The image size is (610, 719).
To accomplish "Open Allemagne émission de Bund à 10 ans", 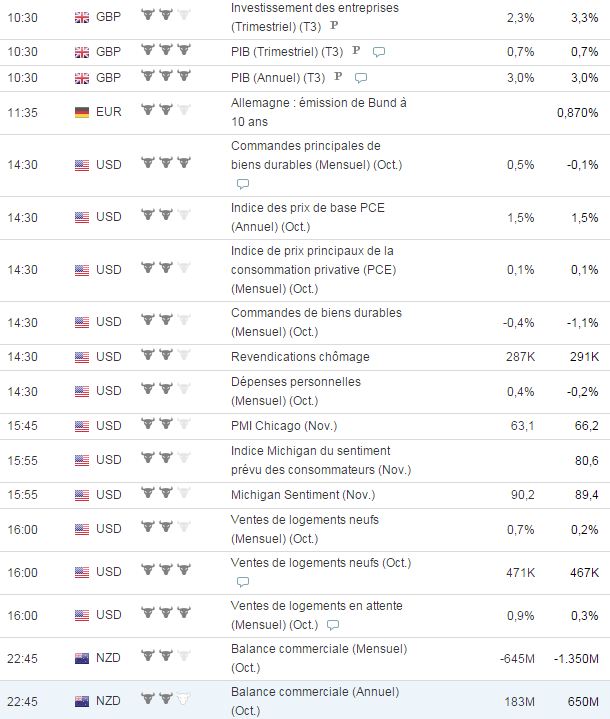I will point(319,112).
